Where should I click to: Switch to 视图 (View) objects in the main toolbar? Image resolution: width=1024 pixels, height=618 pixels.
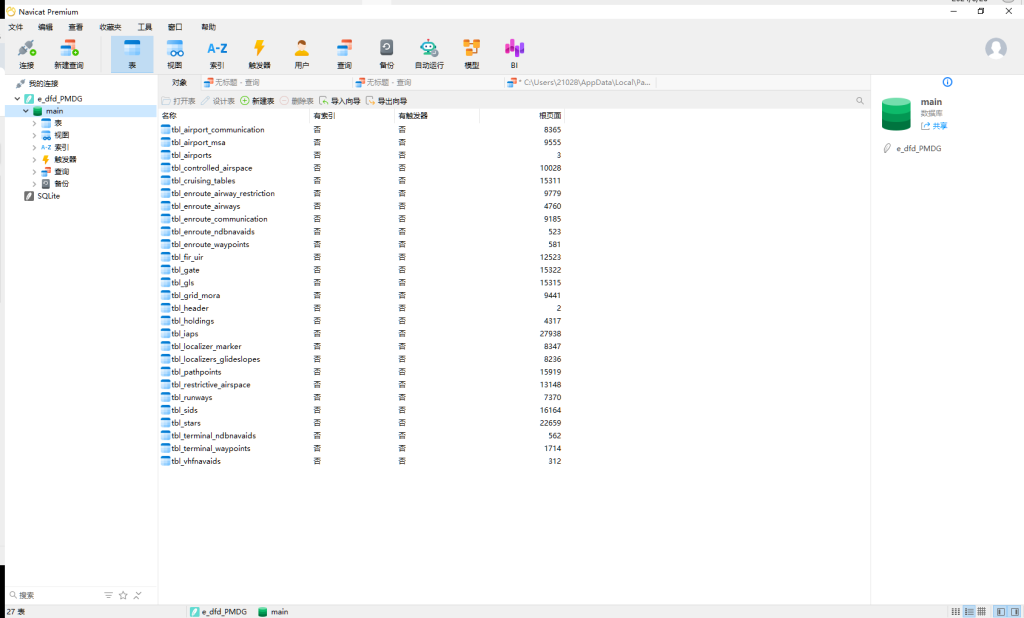[174, 54]
